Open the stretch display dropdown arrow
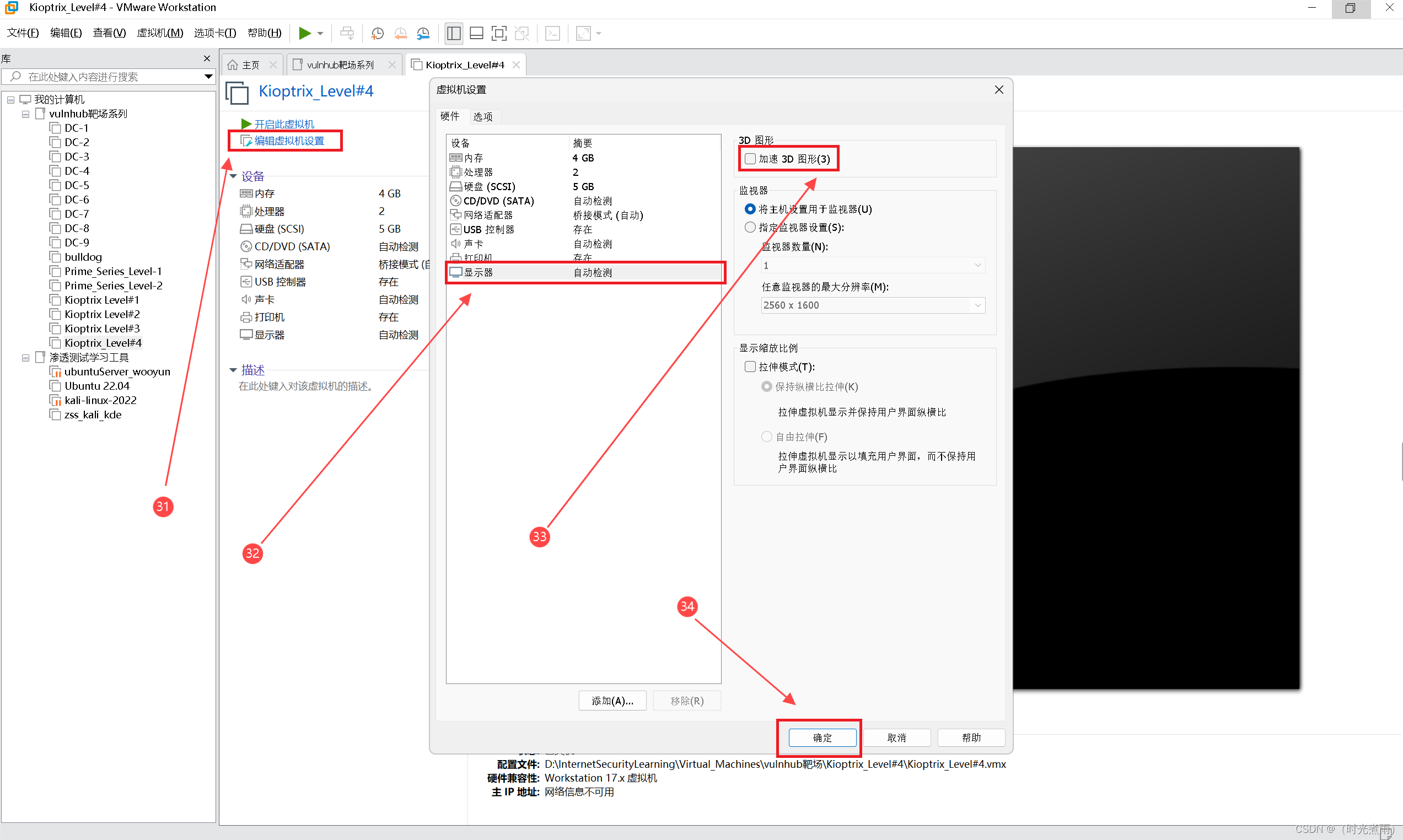1403x840 pixels. pyautogui.click(x=599, y=34)
